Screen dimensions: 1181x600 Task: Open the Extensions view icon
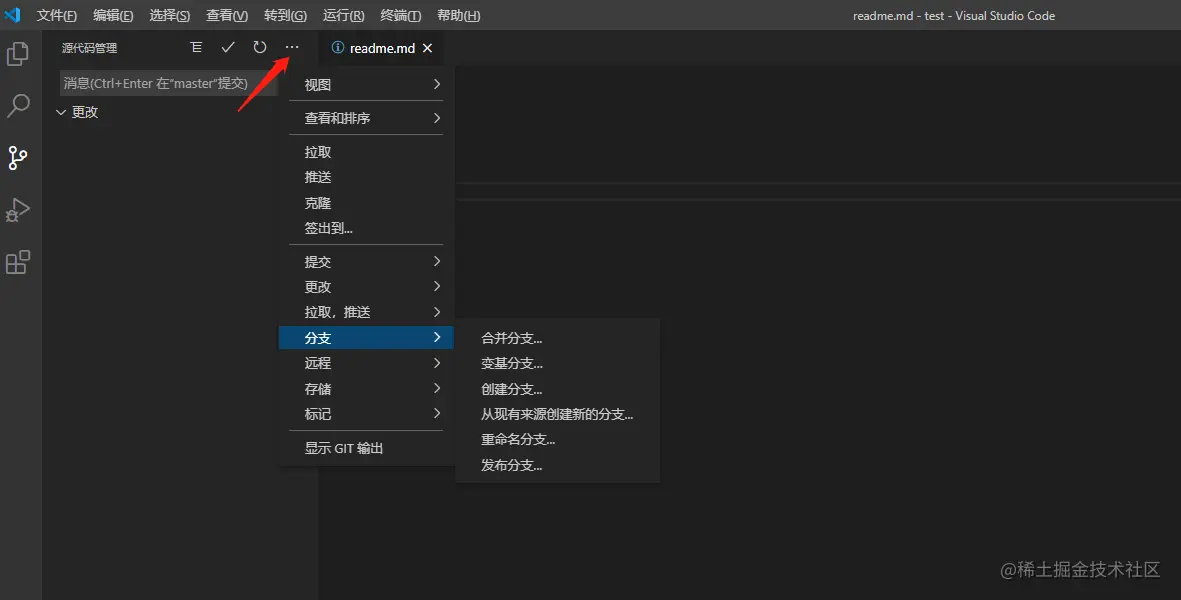pos(18,262)
